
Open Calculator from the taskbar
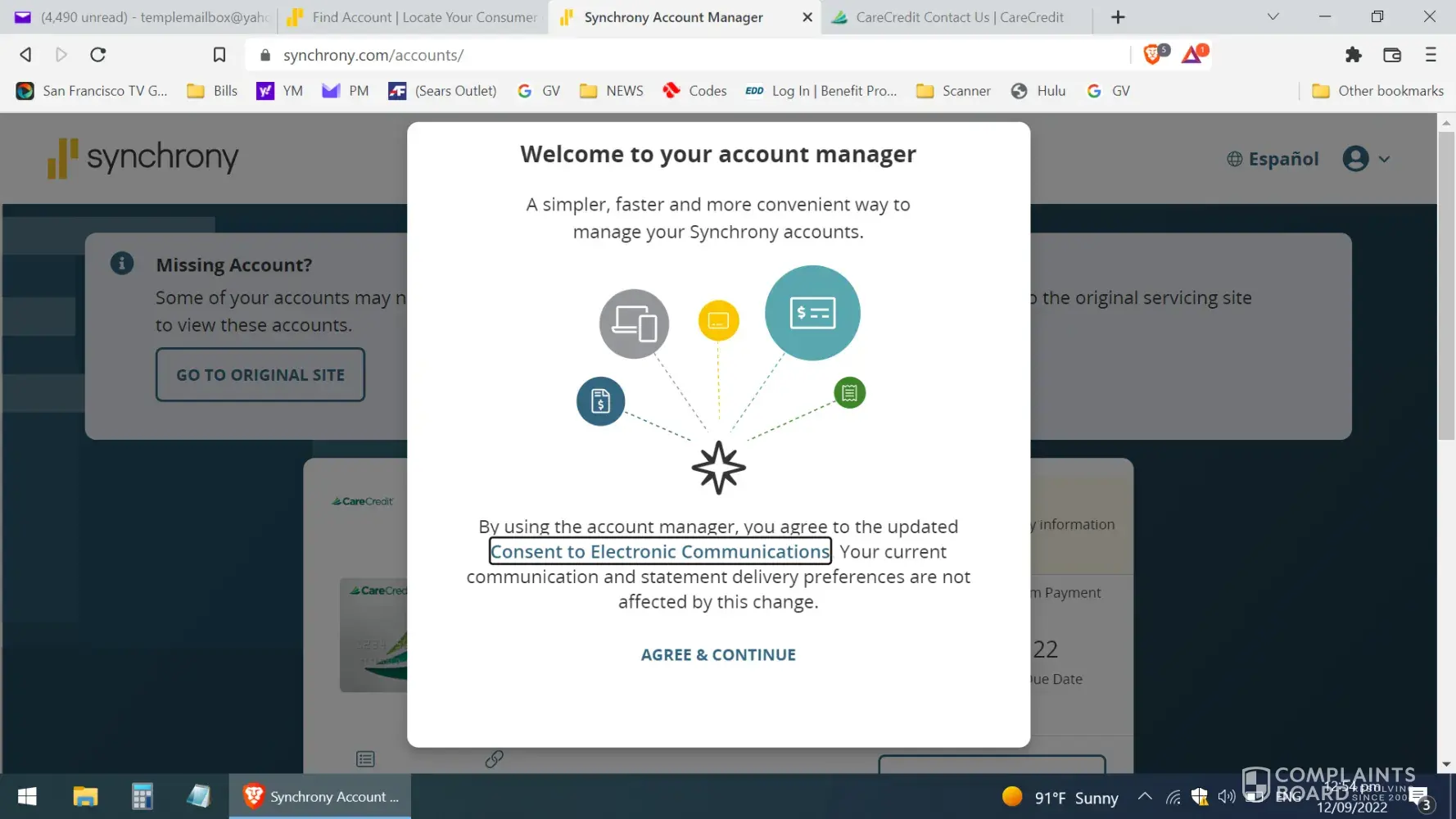tap(142, 797)
